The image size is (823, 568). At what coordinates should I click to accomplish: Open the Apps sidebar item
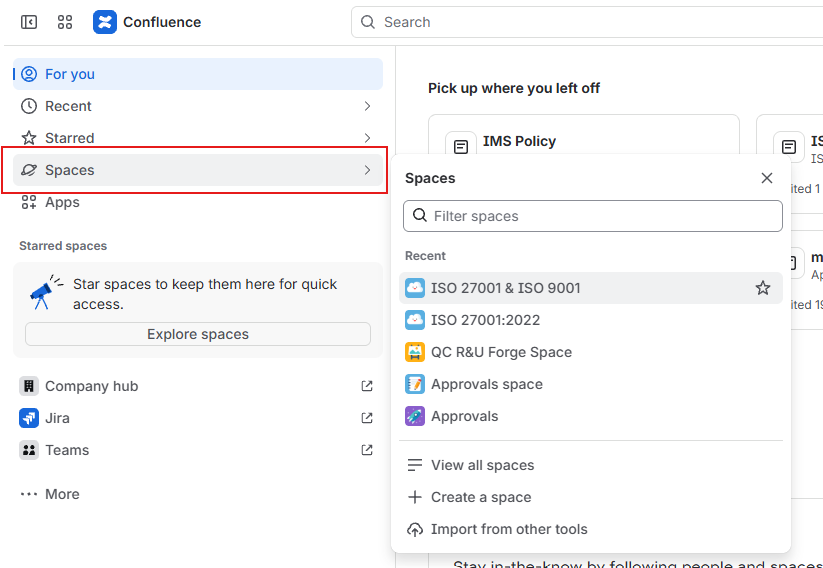[x=198, y=202]
